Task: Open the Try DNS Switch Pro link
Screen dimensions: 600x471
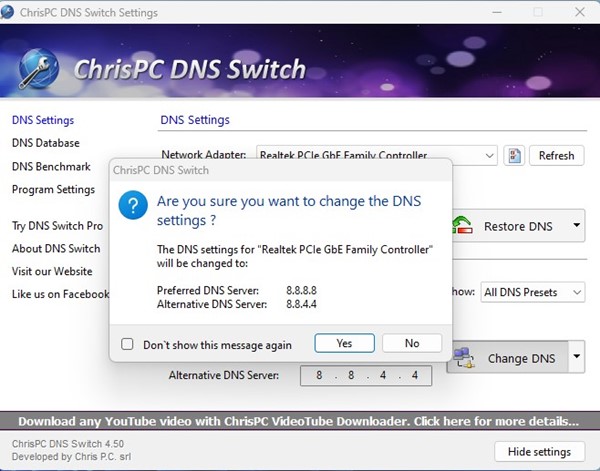Action: click(x=57, y=226)
